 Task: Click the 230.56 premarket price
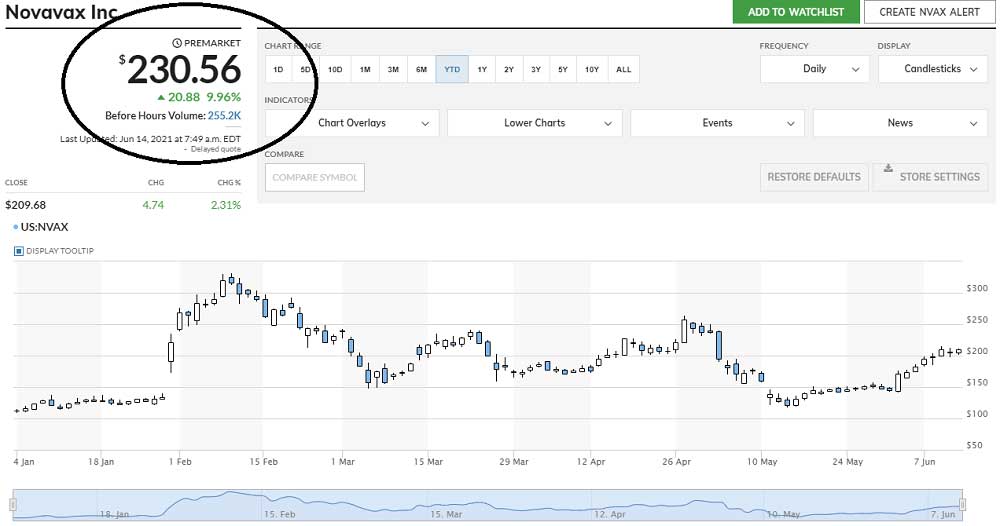(184, 69)
